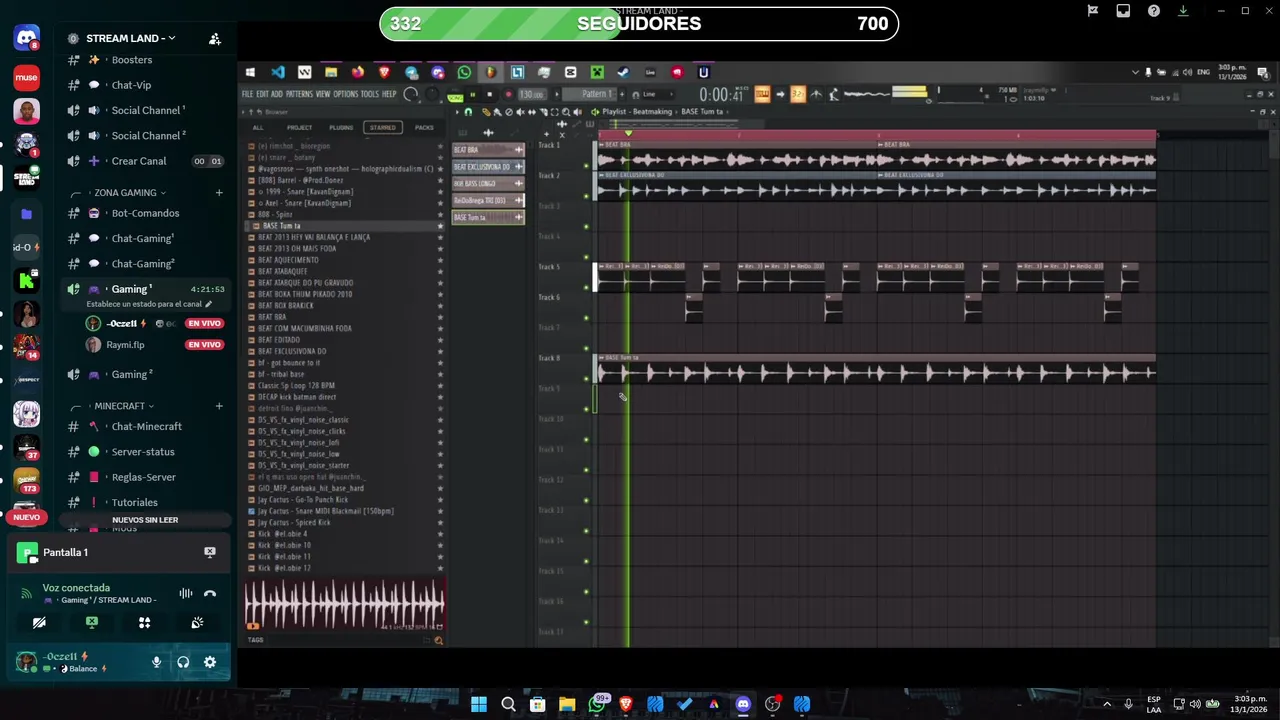Click the NUEVO server notifications pill
The width and height of the screenshot is (1280, 720).
26,517
